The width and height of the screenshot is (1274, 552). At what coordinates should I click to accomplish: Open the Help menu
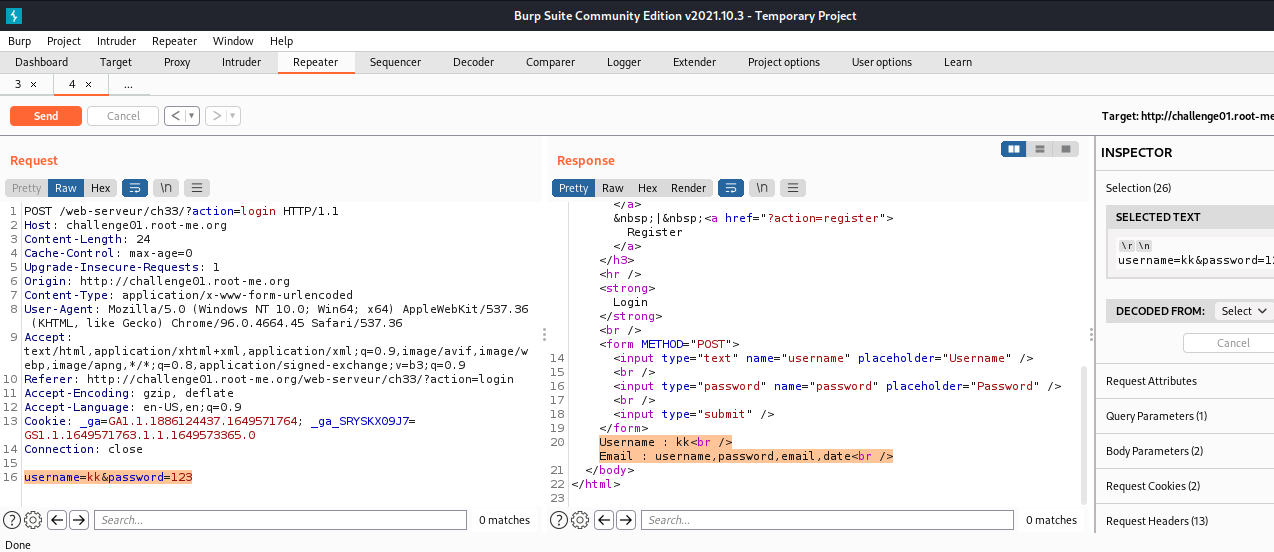(281, 41)
